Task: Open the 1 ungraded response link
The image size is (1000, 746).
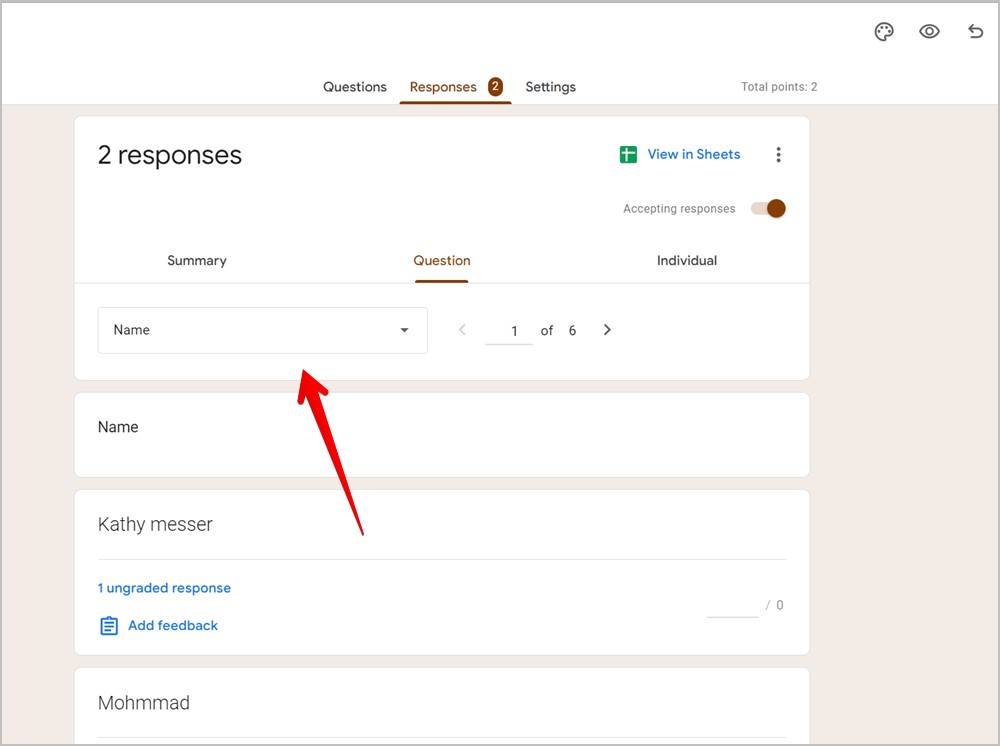Action: (x=165, y=588)
